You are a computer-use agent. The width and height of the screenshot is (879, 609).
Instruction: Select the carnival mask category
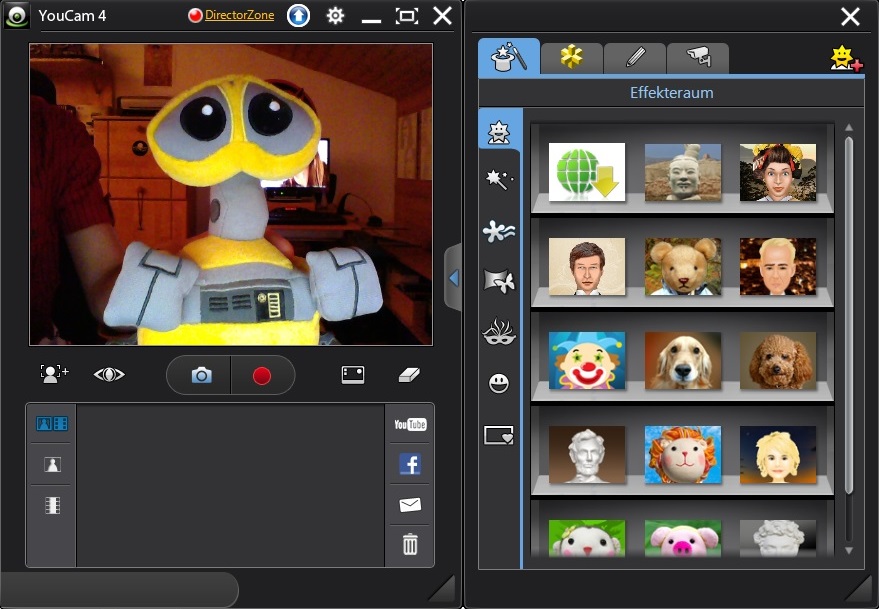pyautogui.click(x=498, y=331)
